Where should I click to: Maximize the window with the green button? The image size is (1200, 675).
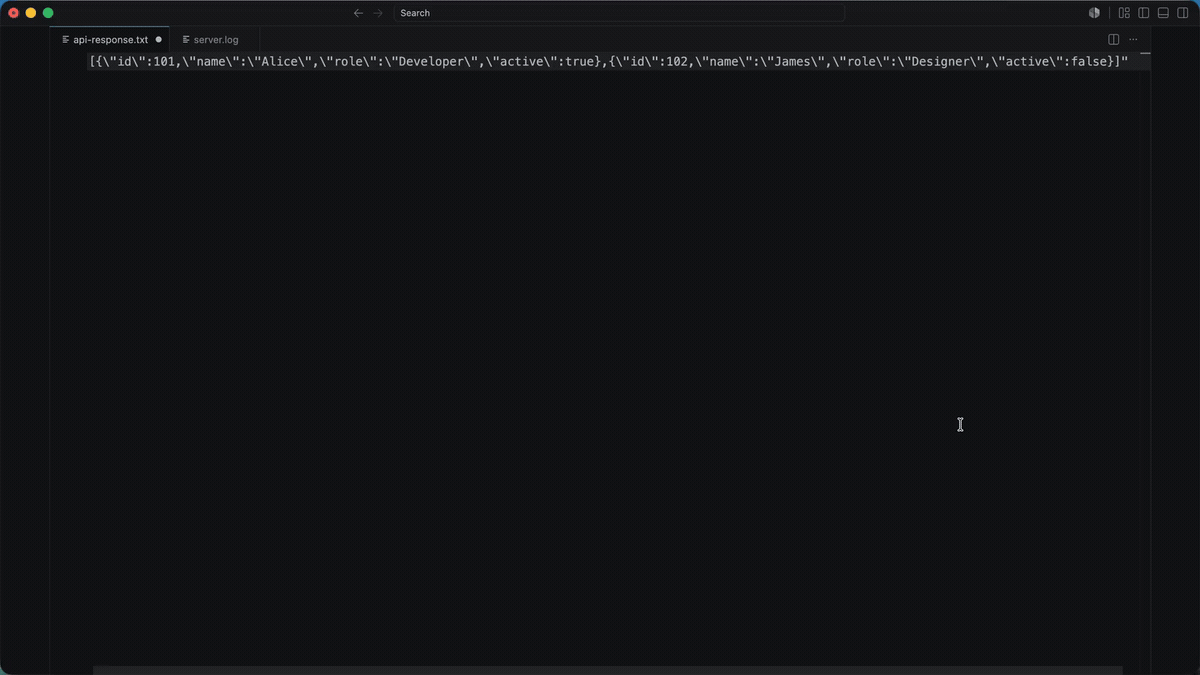pyautogui.click(x=48, y=13)
